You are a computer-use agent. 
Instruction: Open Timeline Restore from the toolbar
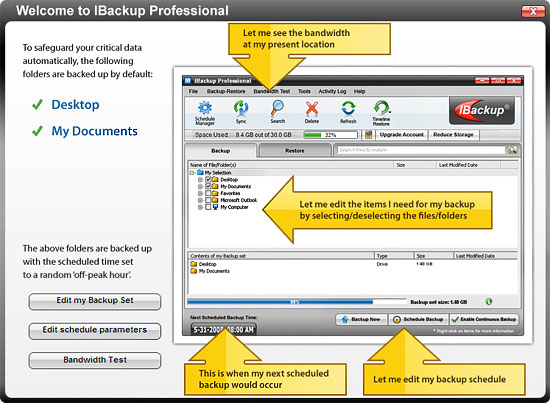[381, 113]
